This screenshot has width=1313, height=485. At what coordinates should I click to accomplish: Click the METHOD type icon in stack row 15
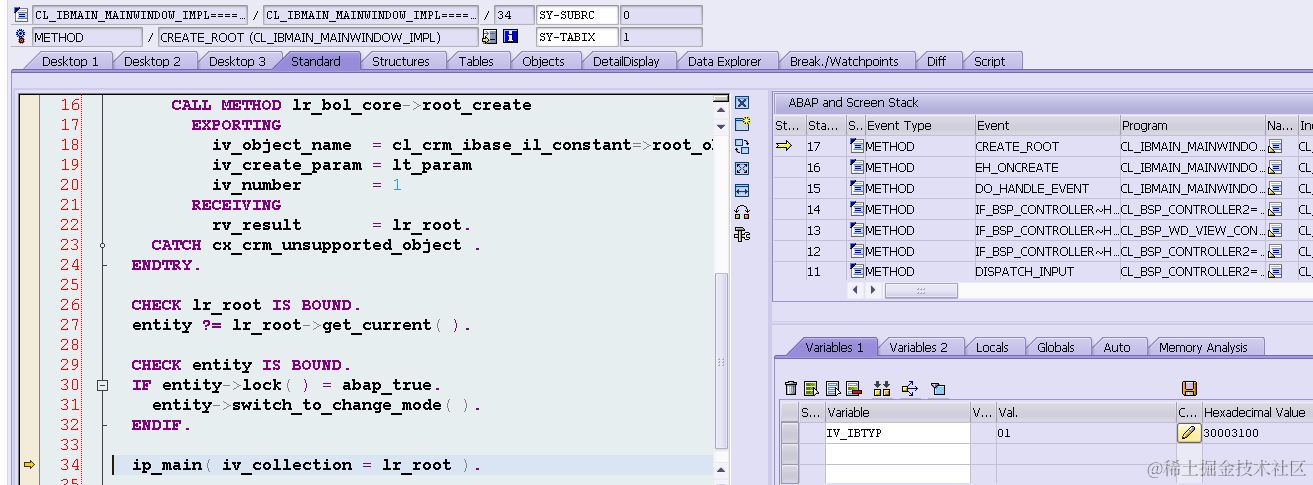point(857,188)
